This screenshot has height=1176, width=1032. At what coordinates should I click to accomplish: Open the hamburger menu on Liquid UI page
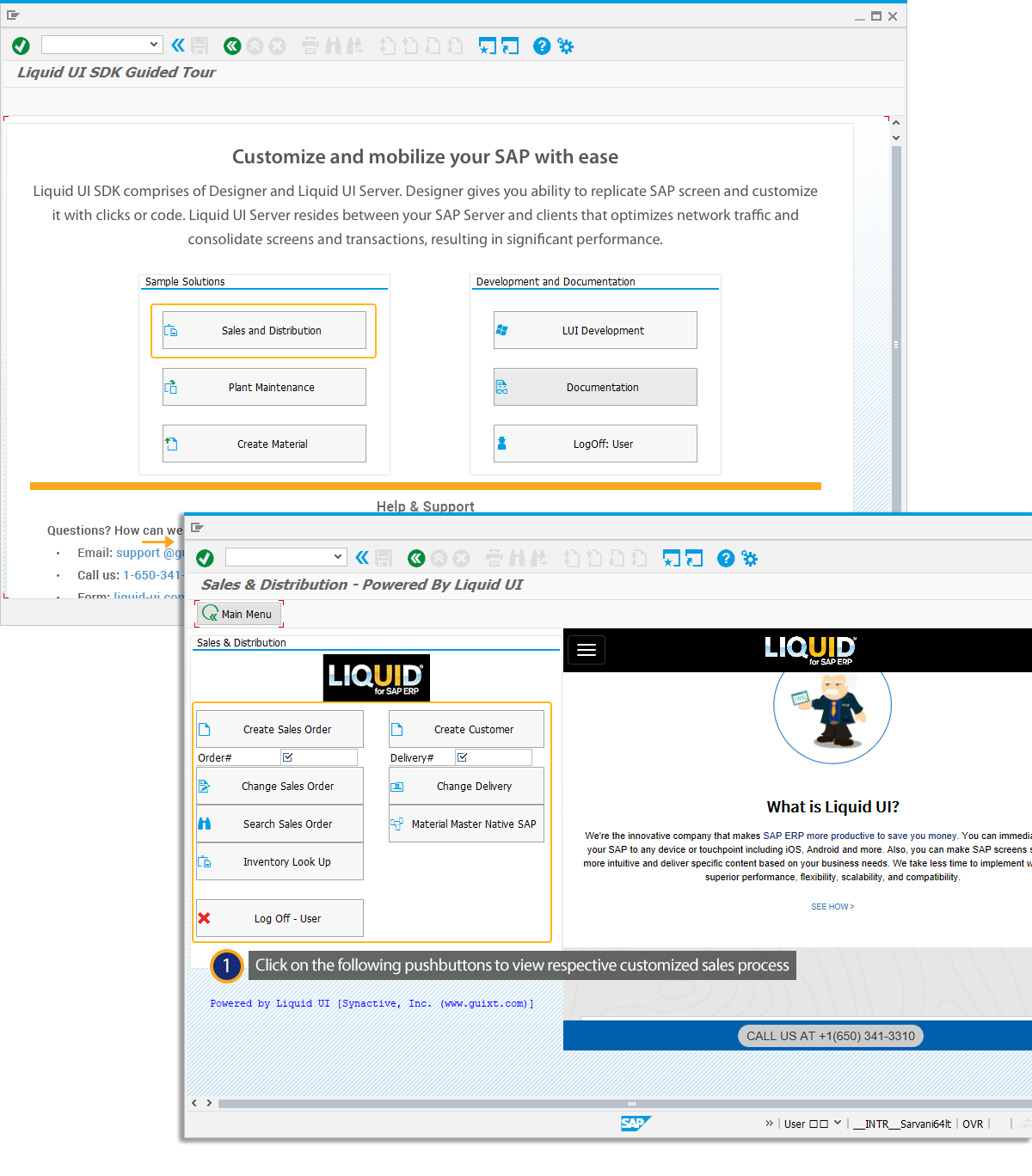pos(587,650)
